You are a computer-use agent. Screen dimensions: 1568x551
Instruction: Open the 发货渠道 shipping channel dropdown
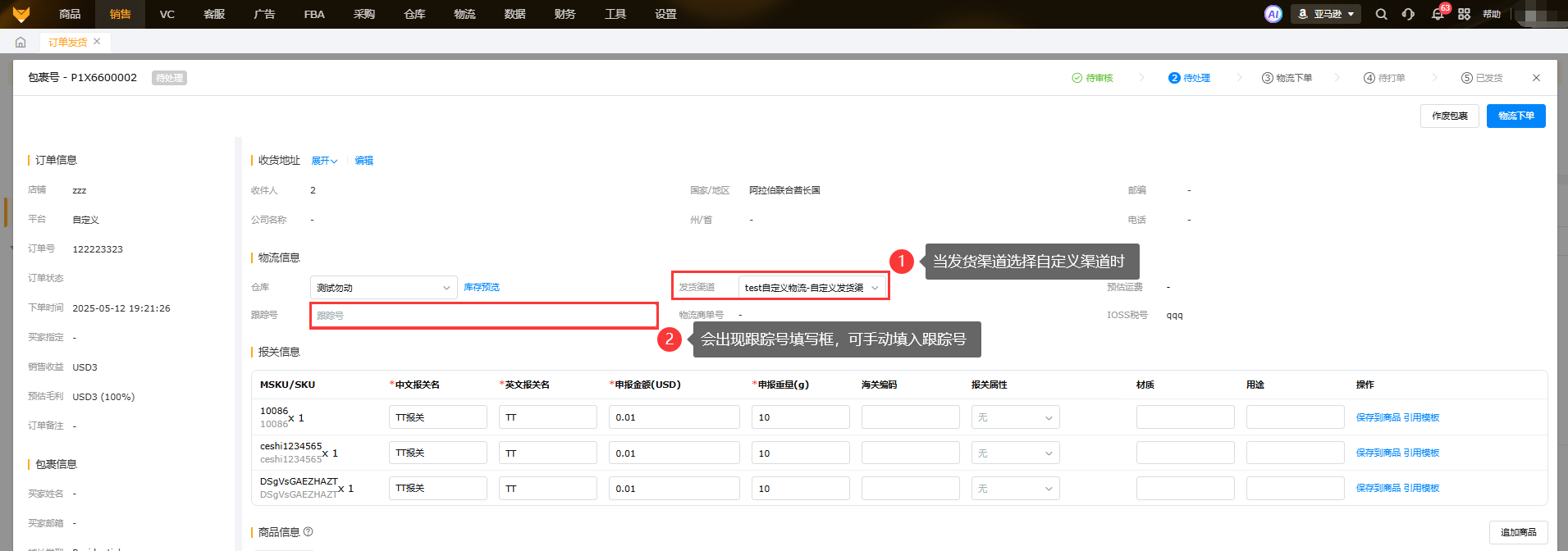(x=812, y=288)
